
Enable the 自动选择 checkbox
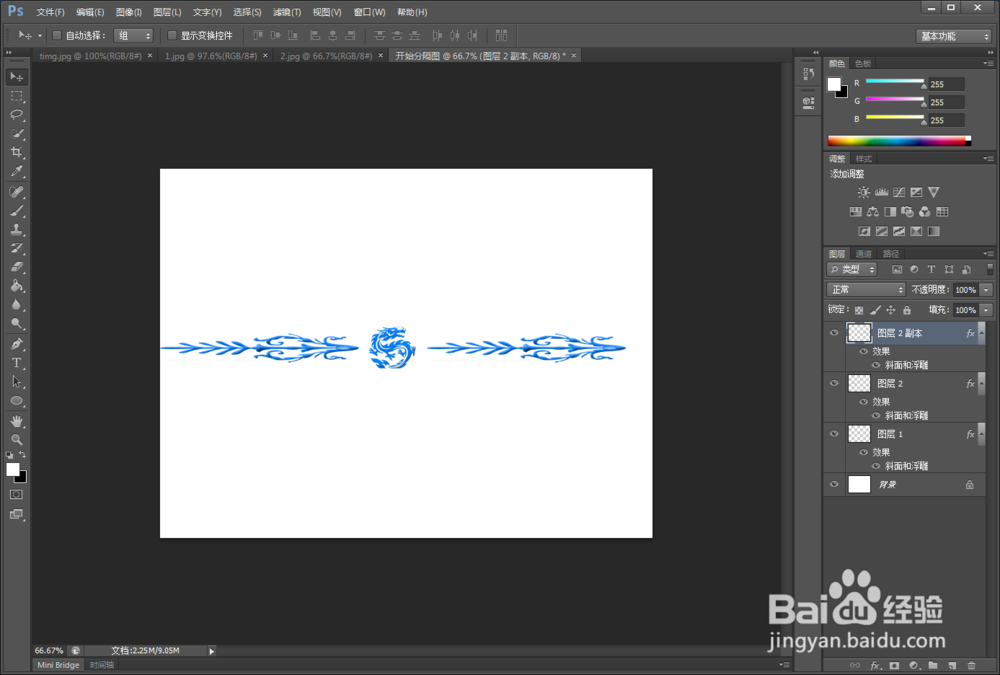click(57, 36)
